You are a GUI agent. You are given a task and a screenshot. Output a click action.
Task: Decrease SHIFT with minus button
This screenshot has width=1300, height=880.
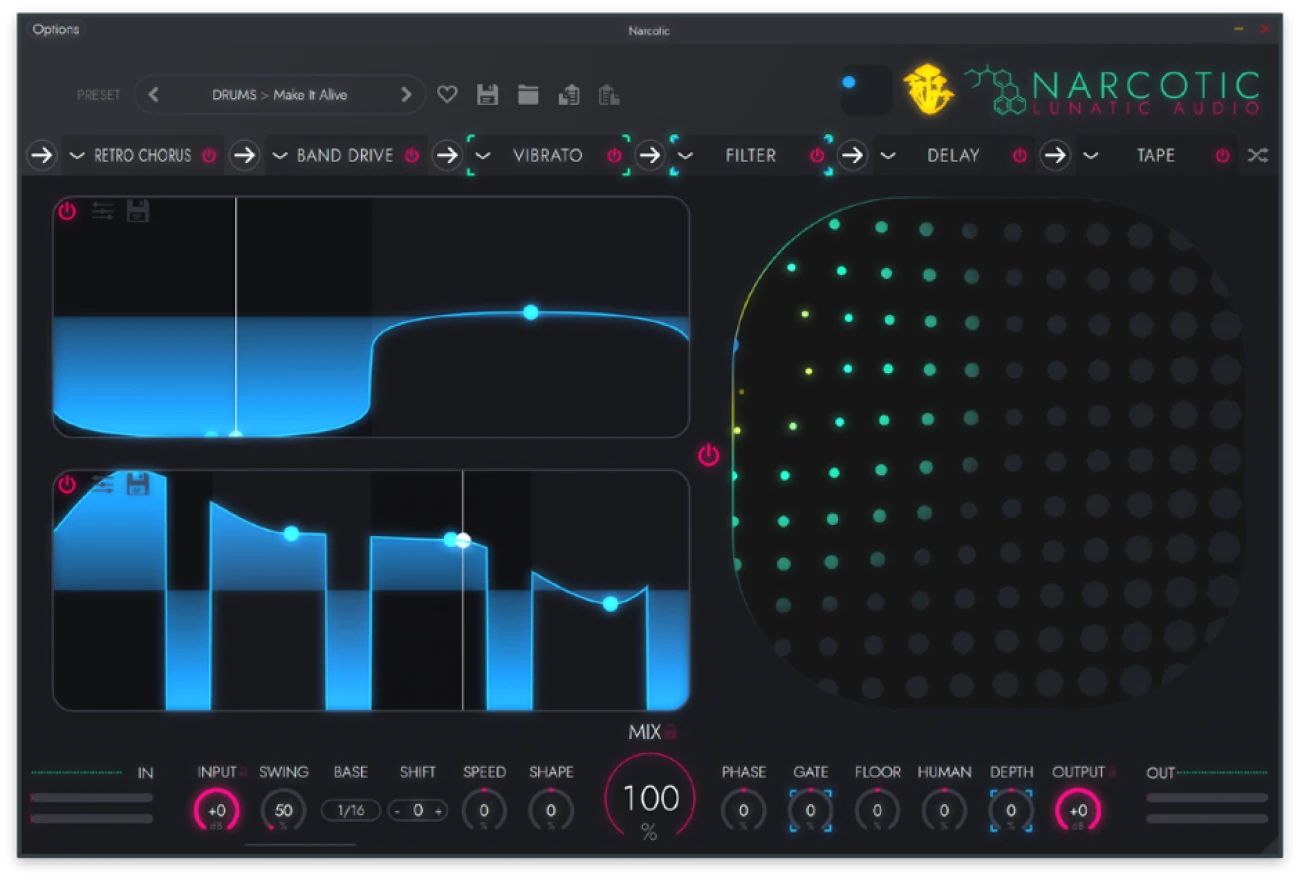398,811
